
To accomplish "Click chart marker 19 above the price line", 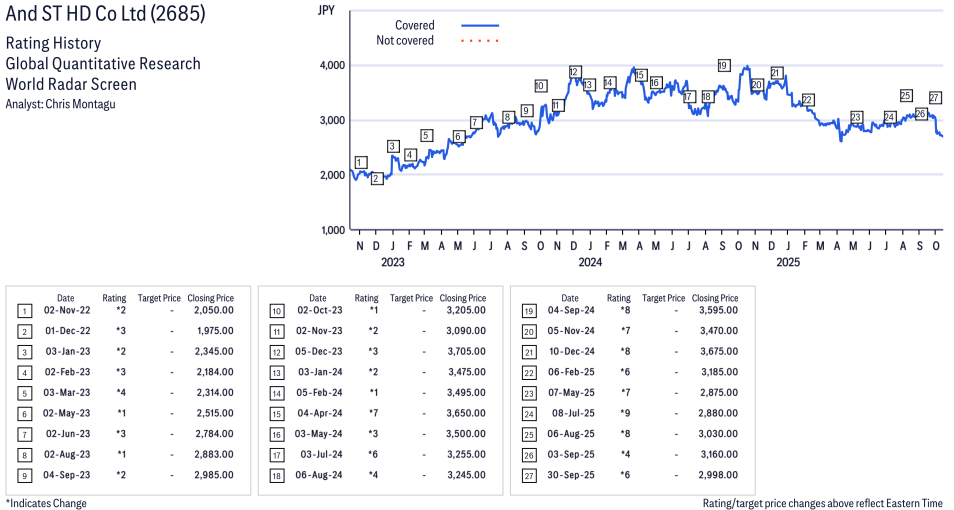I will (x=724, y=66).
